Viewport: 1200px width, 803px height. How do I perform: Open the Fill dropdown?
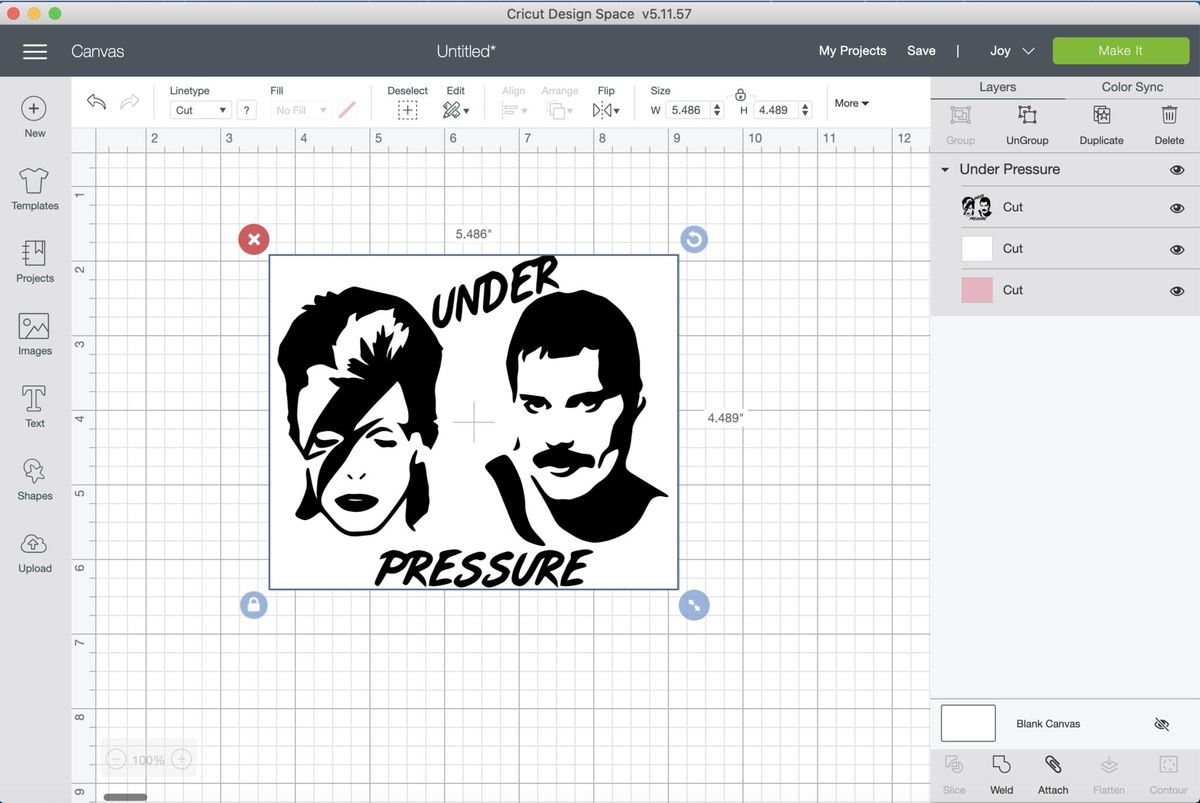click(301, 110)
